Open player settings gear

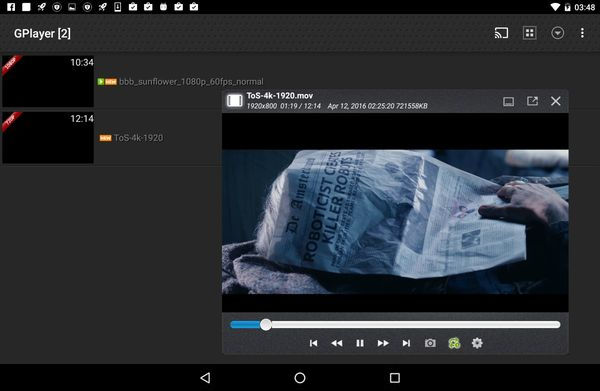[477, 343]
